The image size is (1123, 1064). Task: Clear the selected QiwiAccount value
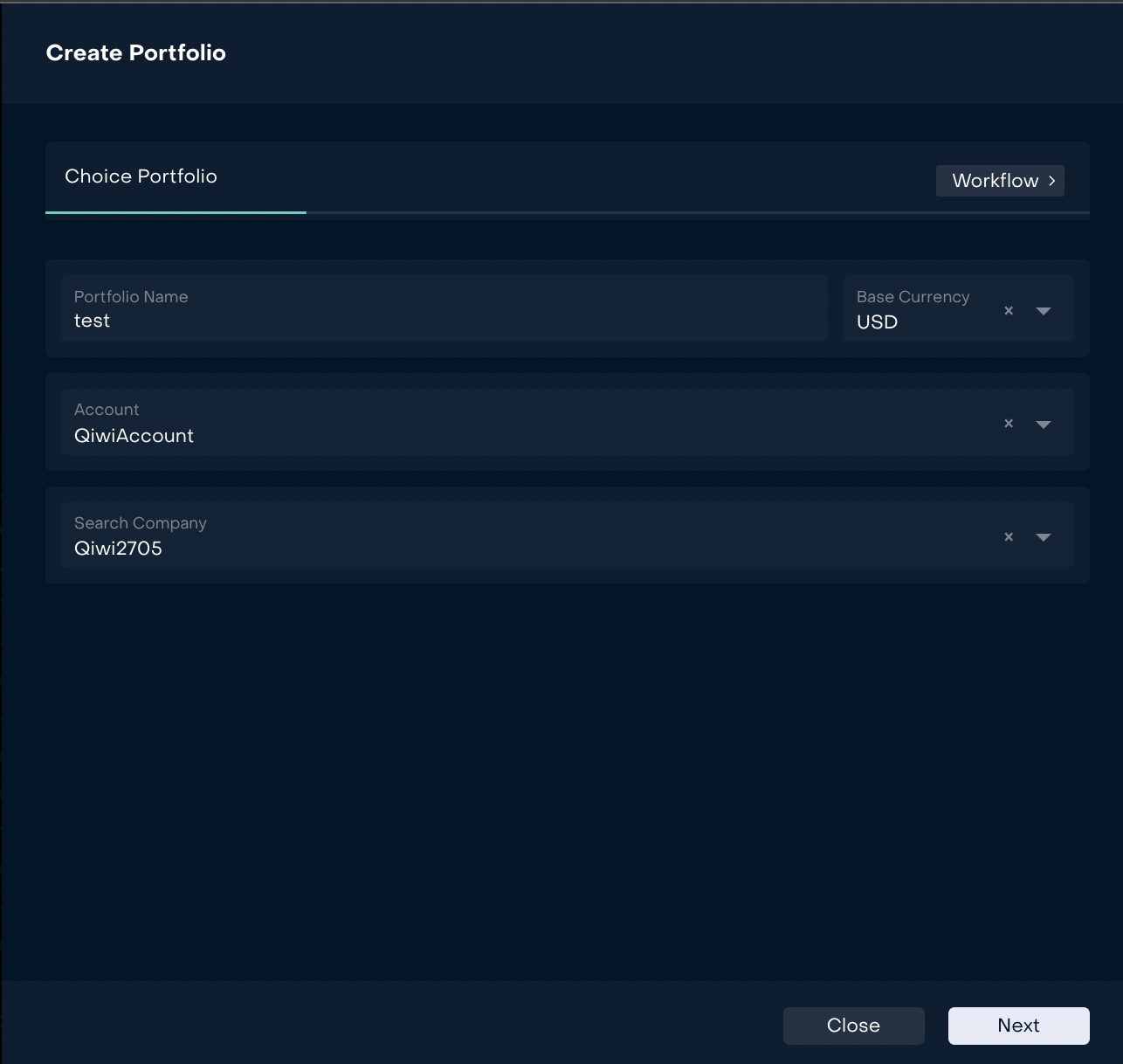point(1009,424)
